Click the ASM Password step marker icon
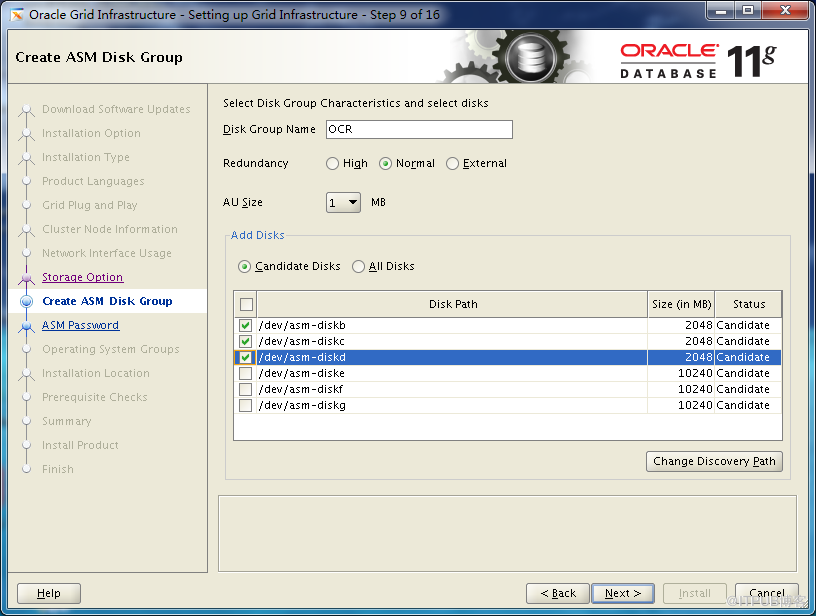816x616 pixels. click(x=27, y=326)
